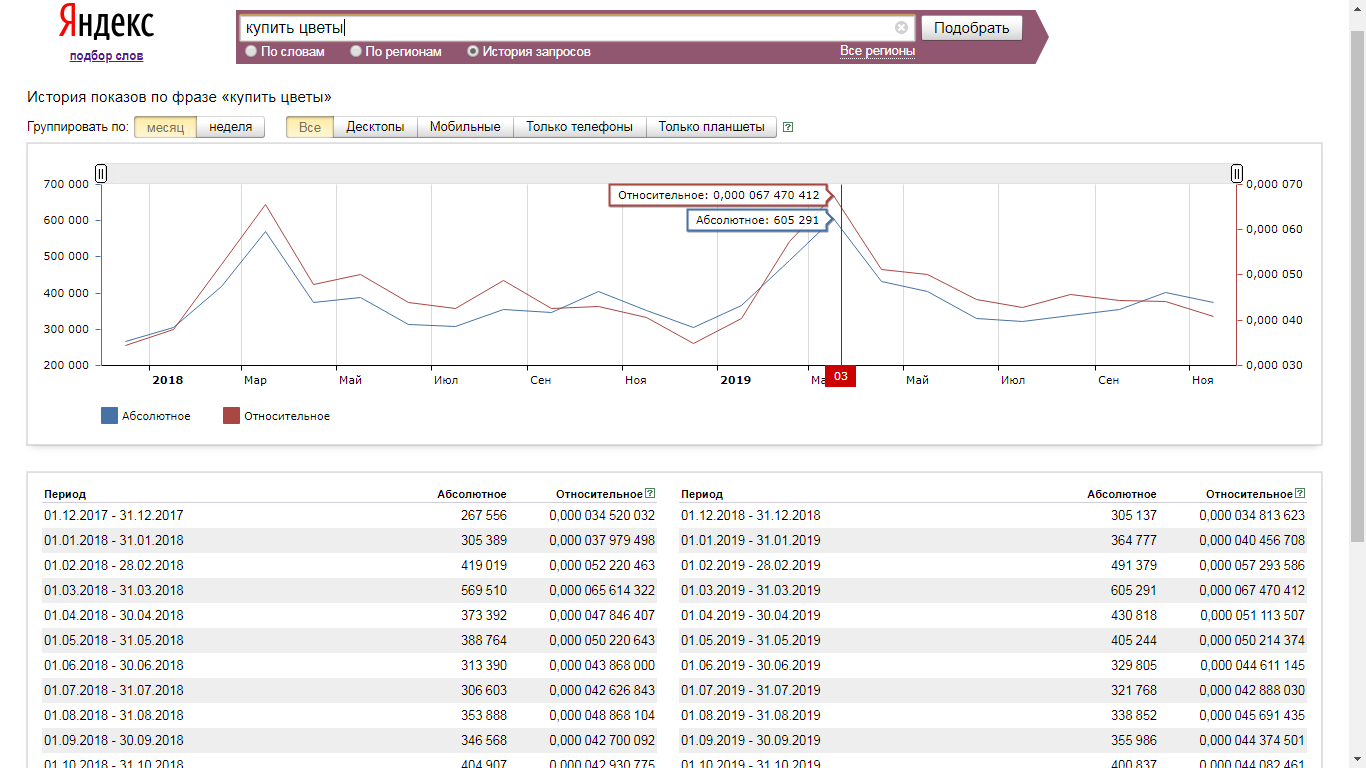Click the Яндекс logo
1366x768 pixels.
click(106, 22)
